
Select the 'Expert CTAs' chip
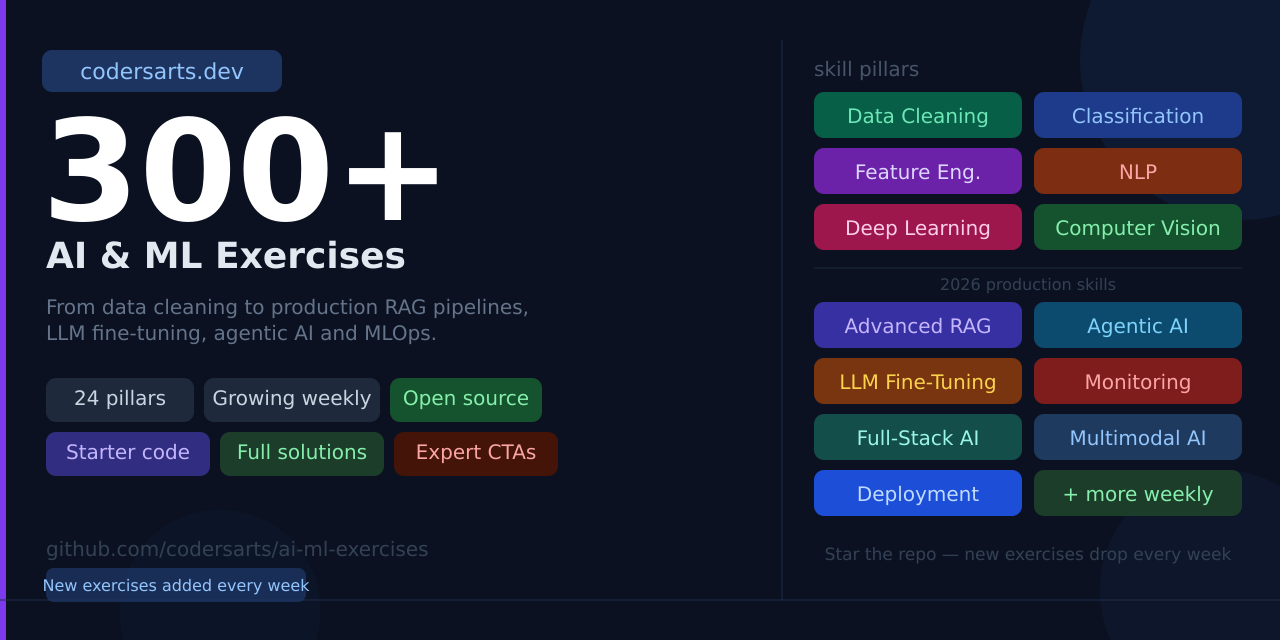point(476,453)
